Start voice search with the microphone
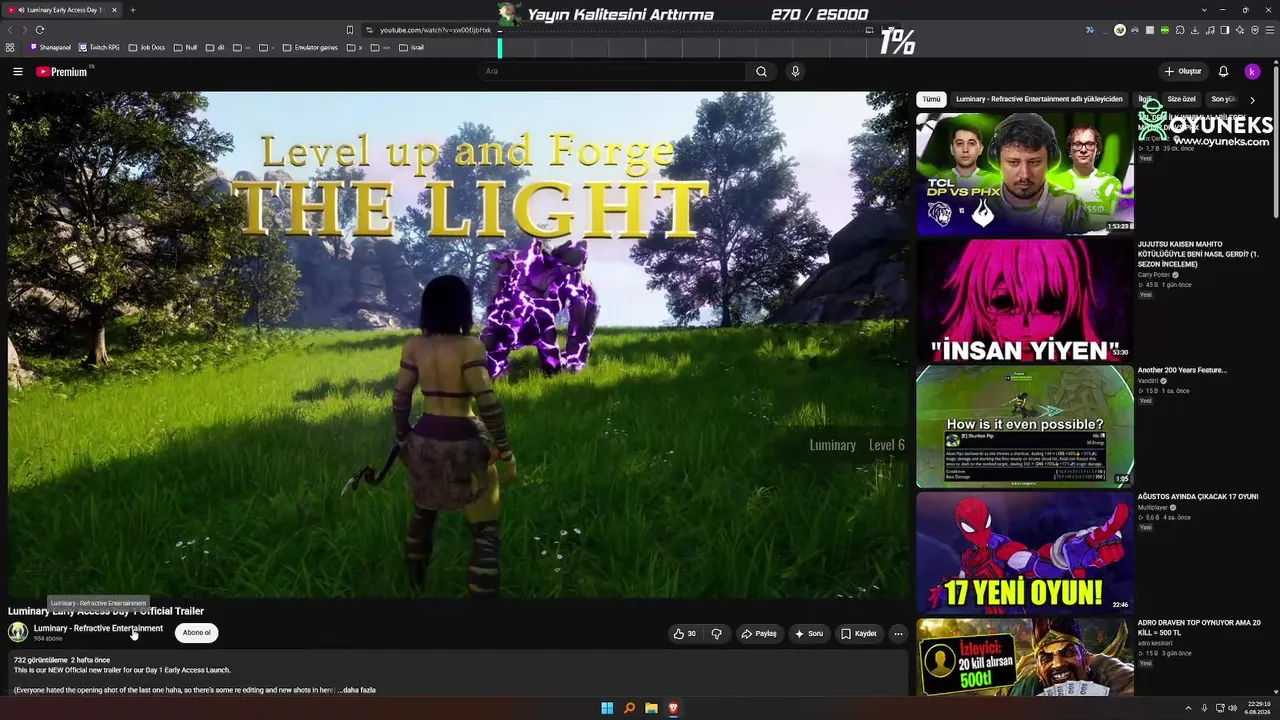This screenshot has height=720, width=1280. point(795,71)
